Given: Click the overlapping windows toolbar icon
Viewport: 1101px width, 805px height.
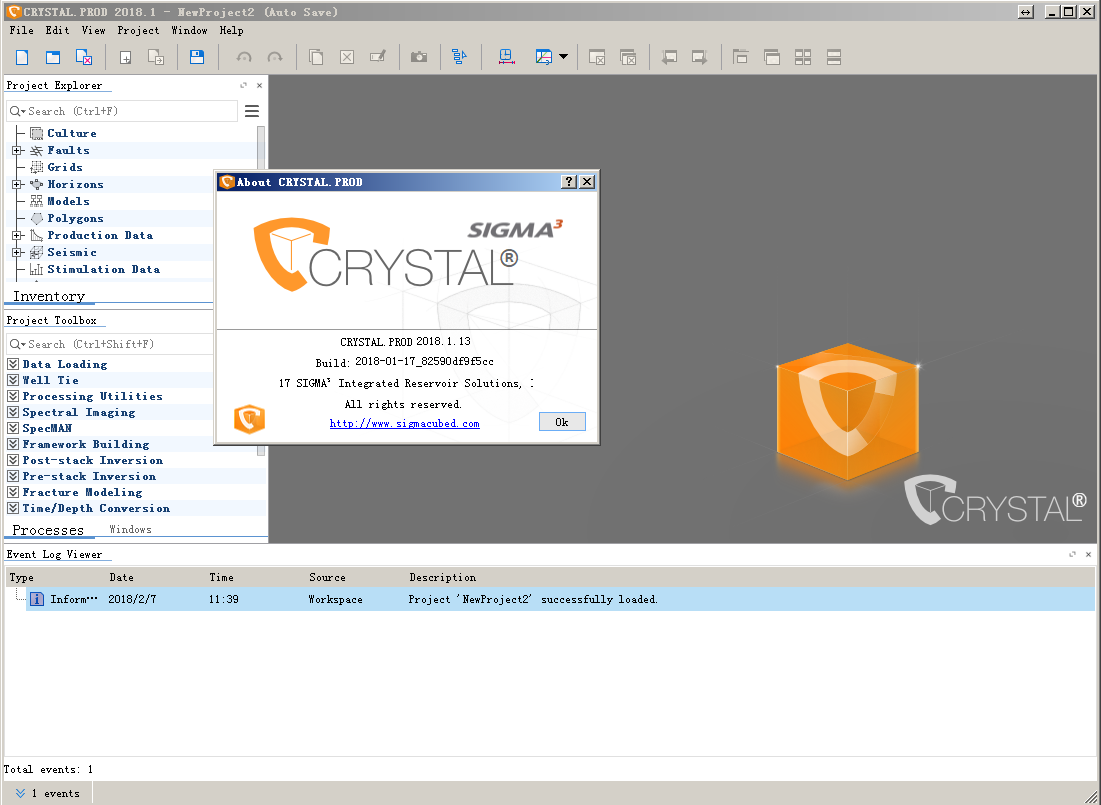Looking at the screenshot, I should coord(772,58).
